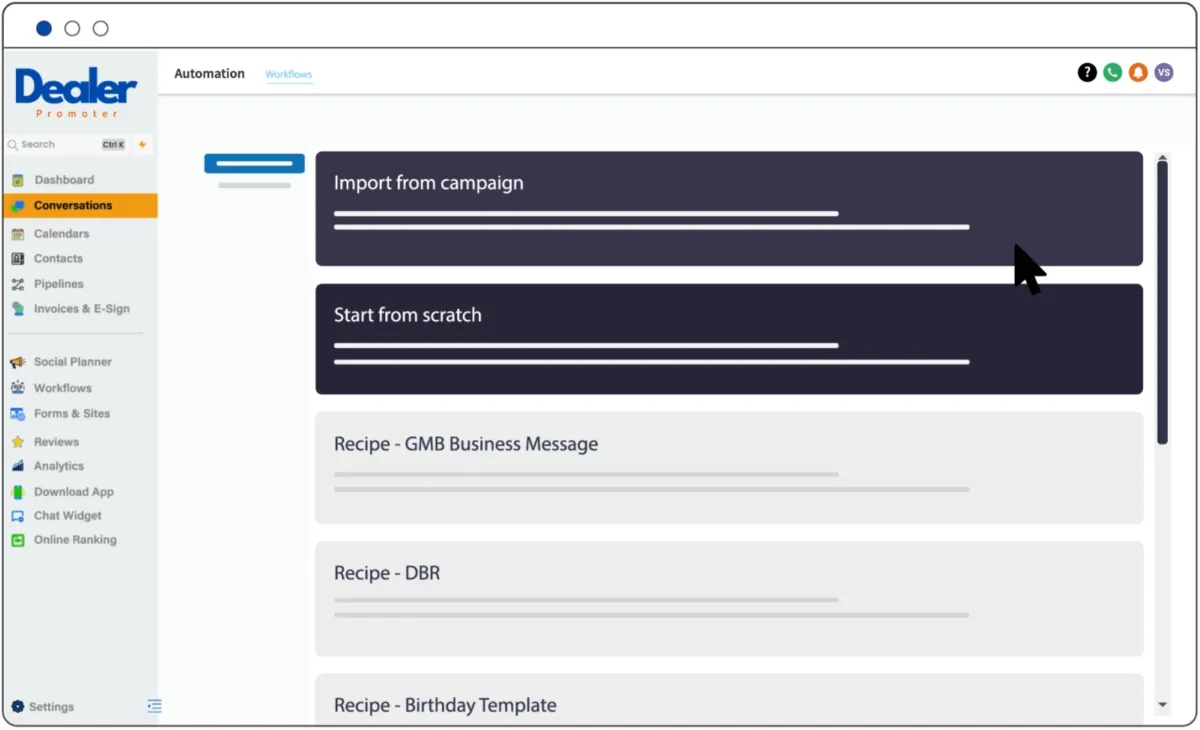Select the Conversations chat icon

point(17,206)
